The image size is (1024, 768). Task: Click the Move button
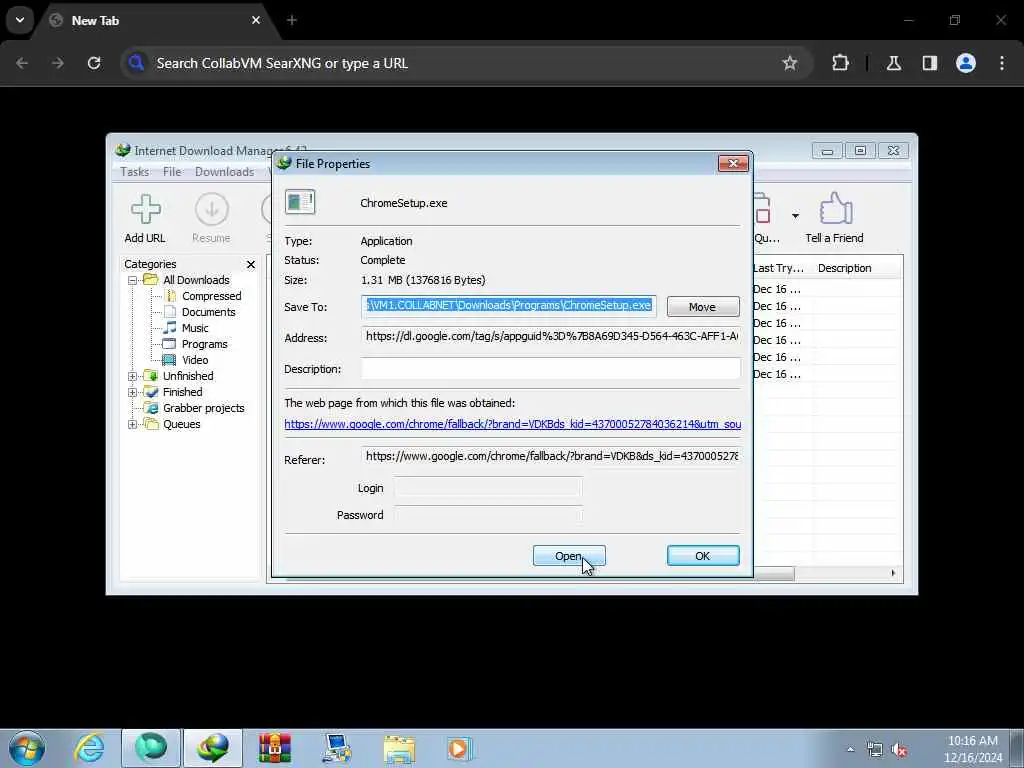tap(703, 307)
